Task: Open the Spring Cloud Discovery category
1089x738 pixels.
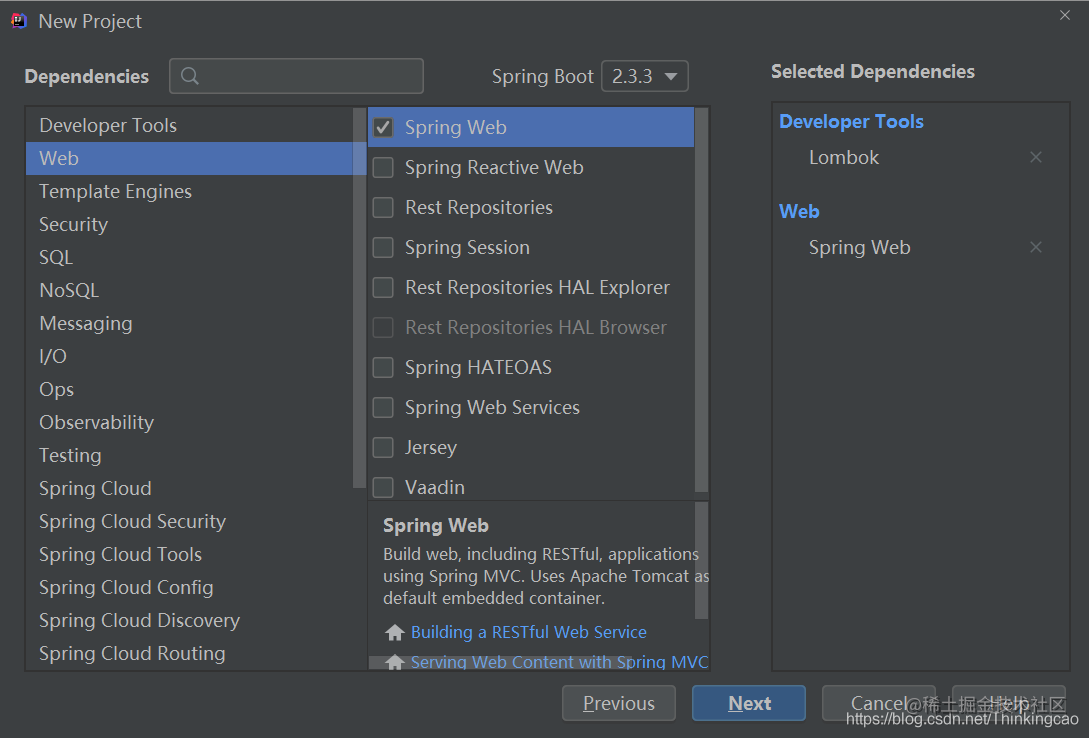Action: tap(139, 620)
